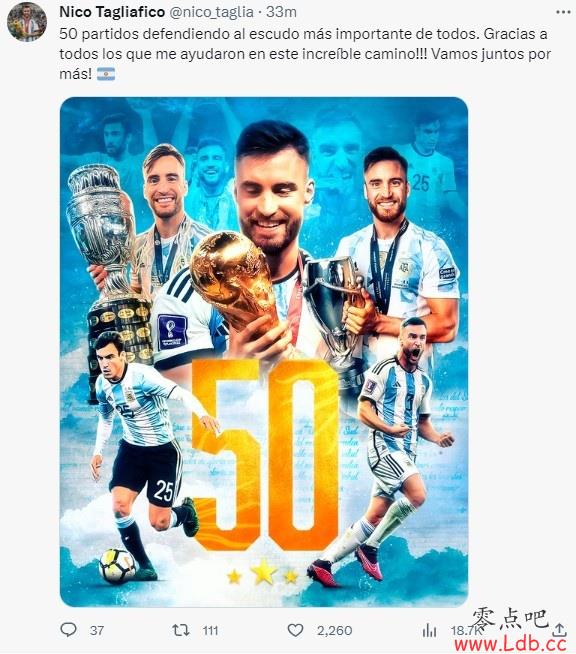Click the three gold stars in poster
Viewport: 576px width, 654px height.
263,574
